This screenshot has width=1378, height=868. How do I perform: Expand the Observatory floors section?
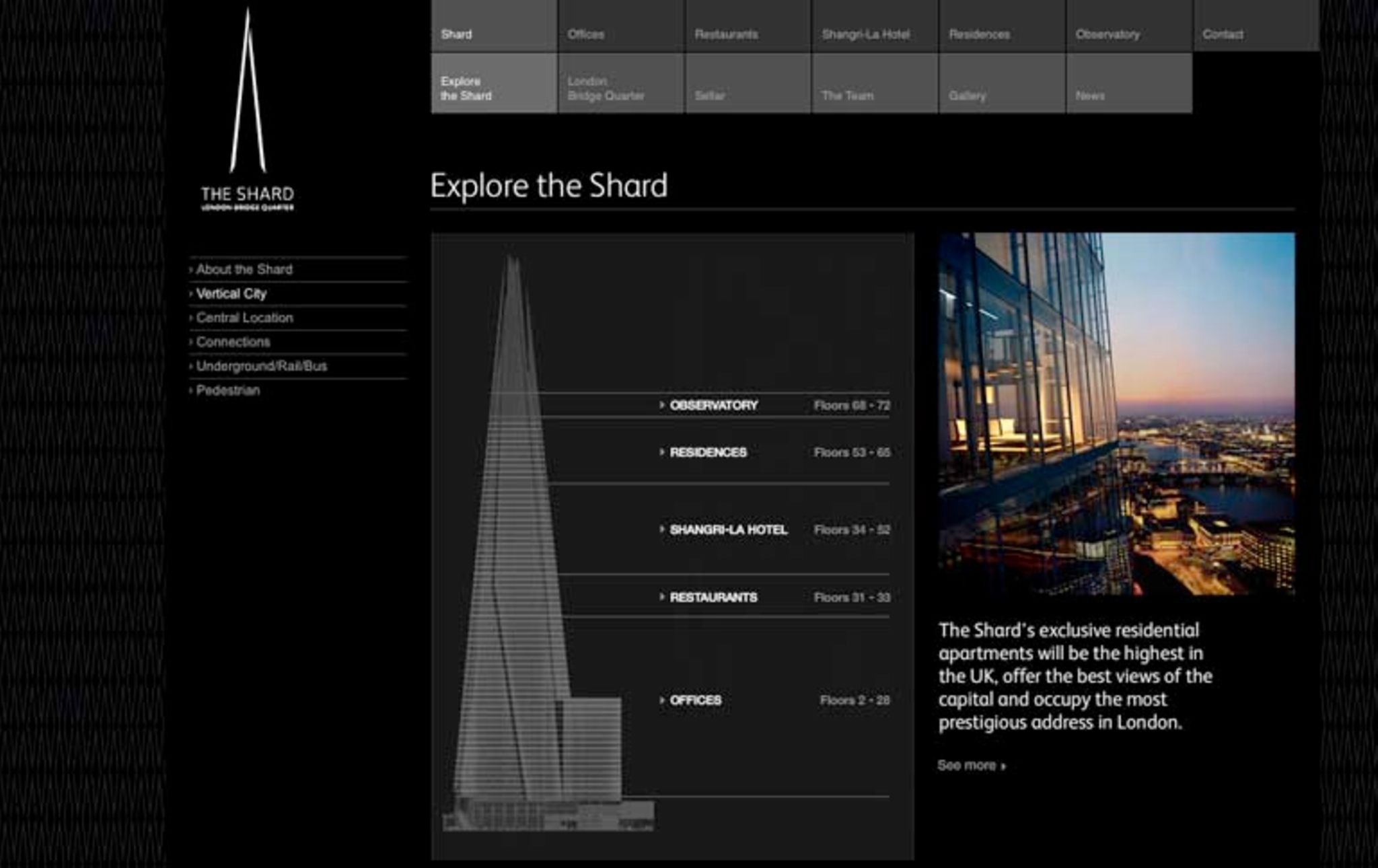(713, 405)
